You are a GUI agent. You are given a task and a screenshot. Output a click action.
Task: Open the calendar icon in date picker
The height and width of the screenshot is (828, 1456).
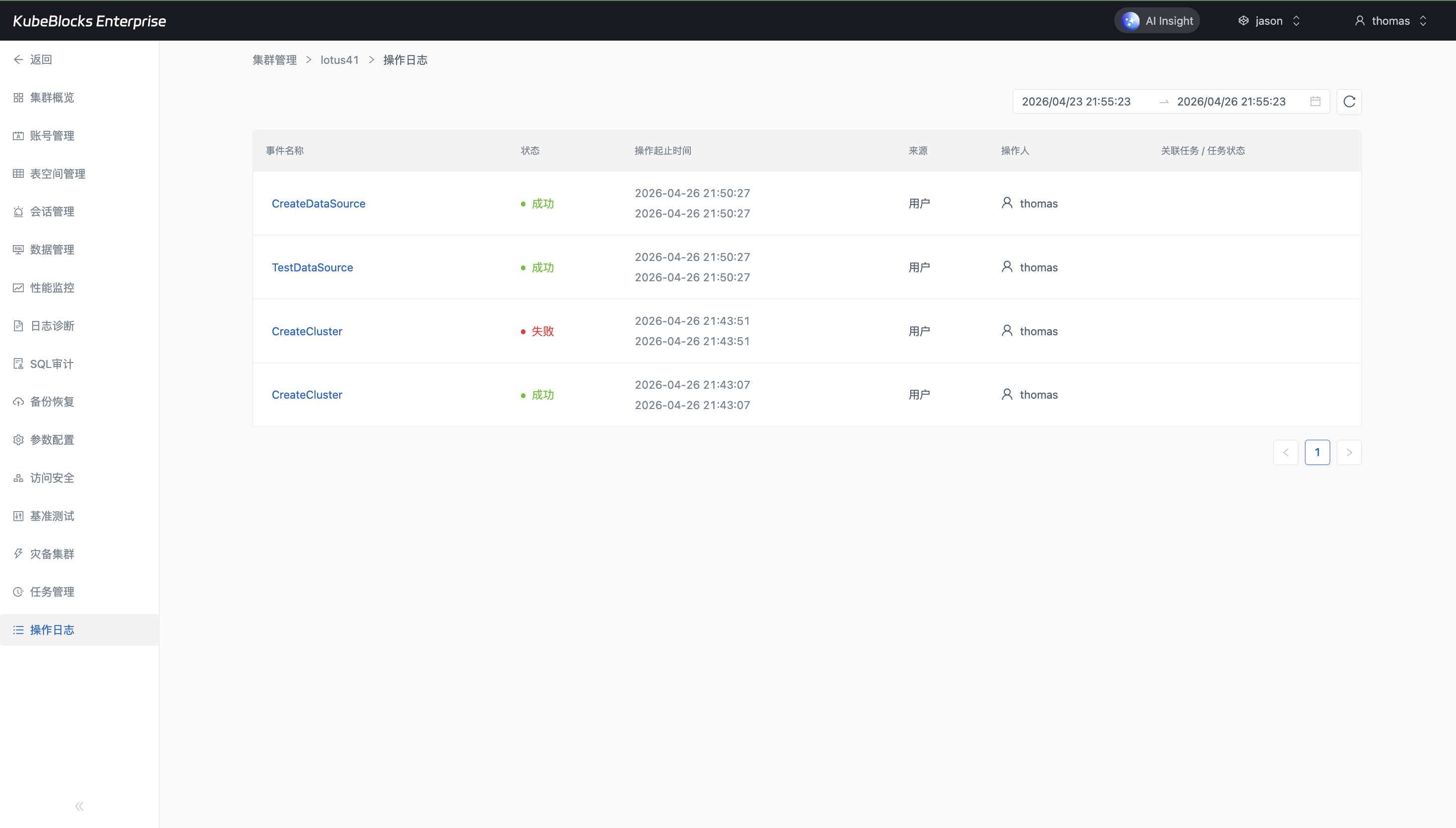point(1315,101)
